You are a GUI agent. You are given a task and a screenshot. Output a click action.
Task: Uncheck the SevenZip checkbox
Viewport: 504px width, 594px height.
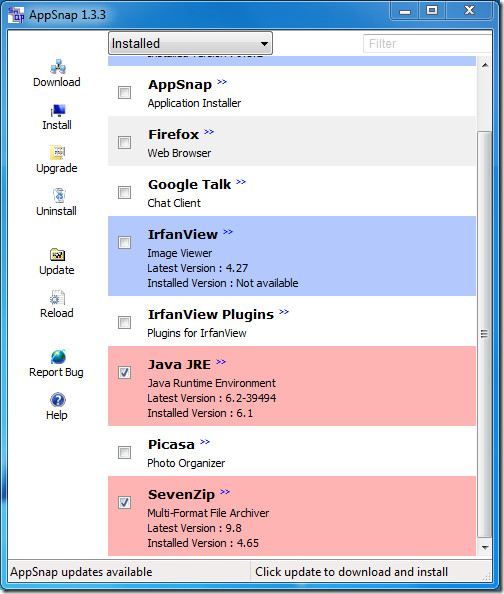pyautogui.click(x=124, y=502)
